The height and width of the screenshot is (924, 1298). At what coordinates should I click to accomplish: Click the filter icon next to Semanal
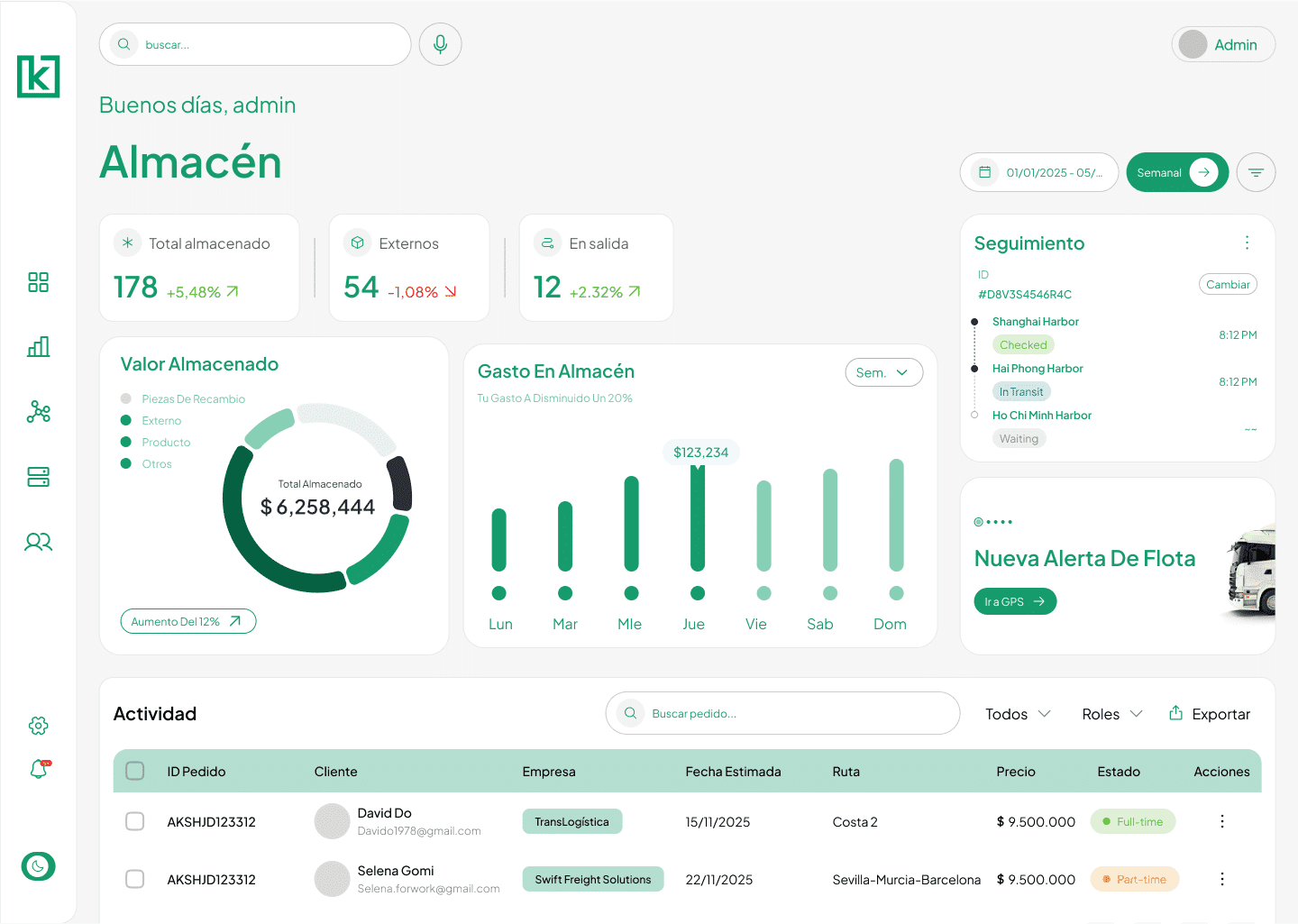1256,172
